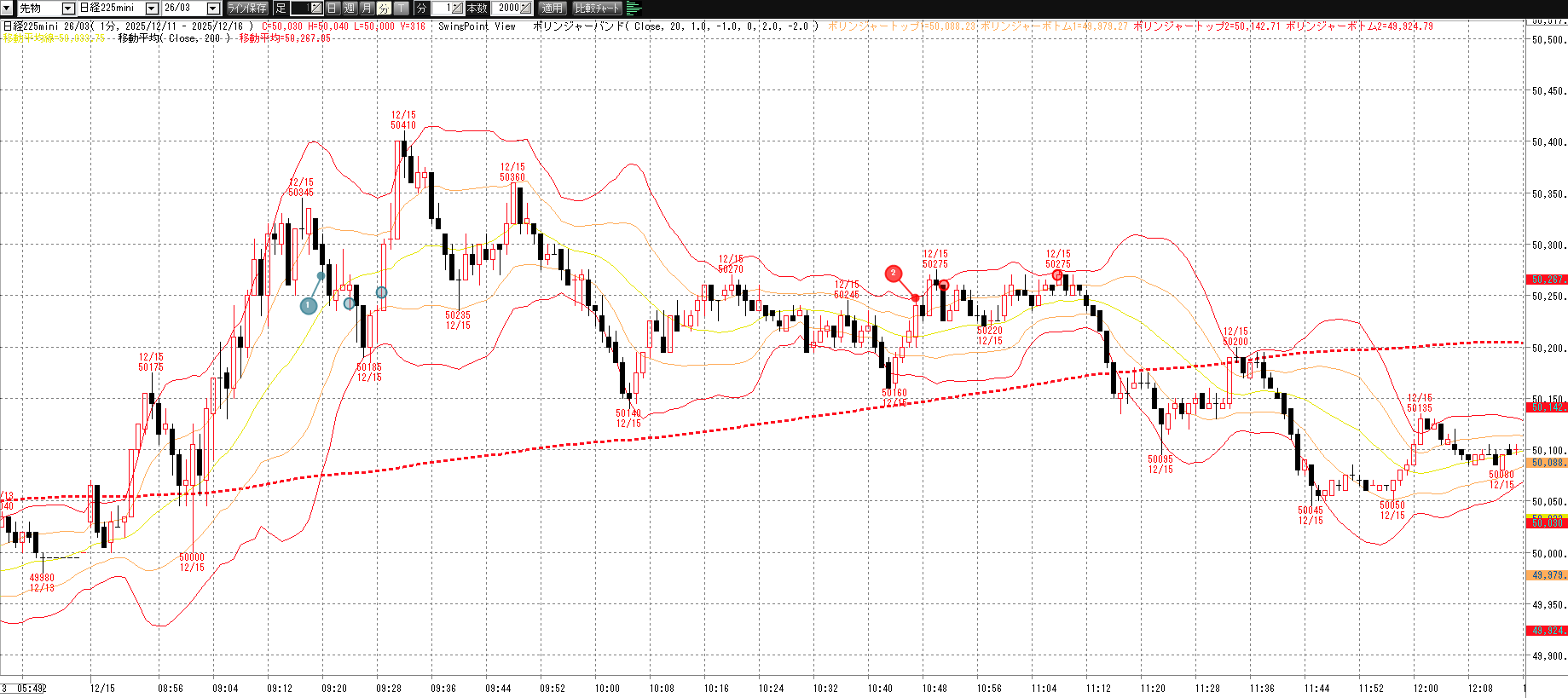1568x698 pixels.
Task: Switch to monthly (月) candle timeframe
Action: (367, 8)
